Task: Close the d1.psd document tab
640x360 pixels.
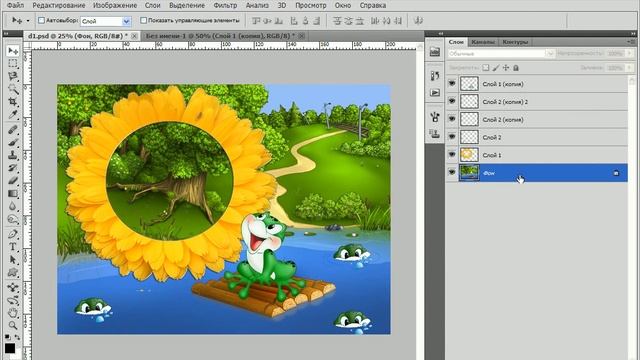Action: click(x=134, y=36)
